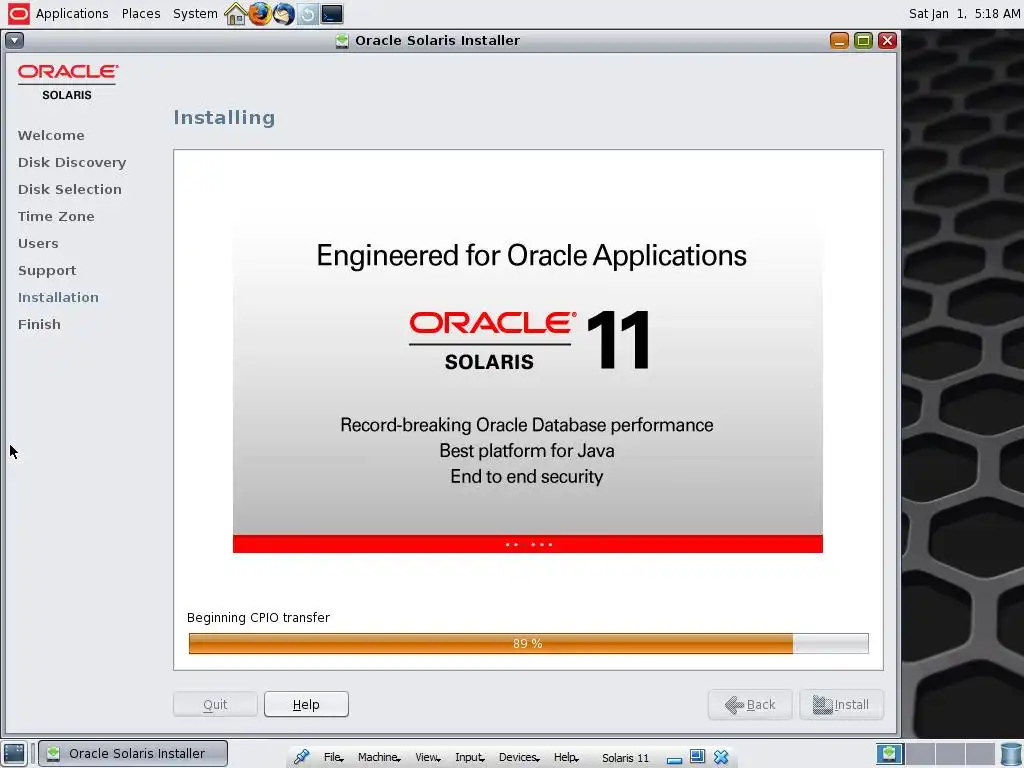Click the pin icon on VirtualBox mini toolbar
The image size is (1024, 768).
301,757
